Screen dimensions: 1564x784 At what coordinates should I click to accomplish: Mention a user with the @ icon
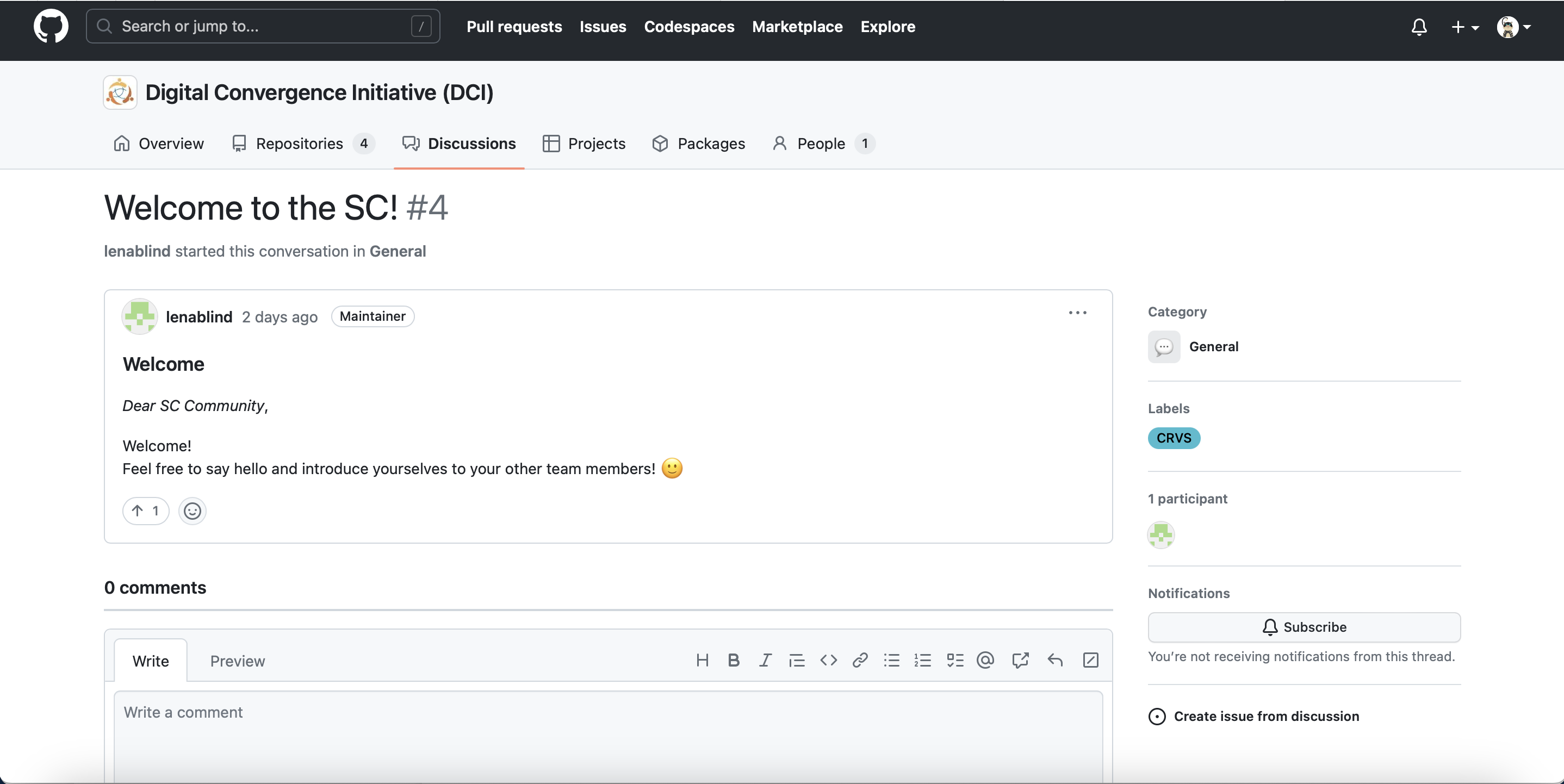pos(985,660)
